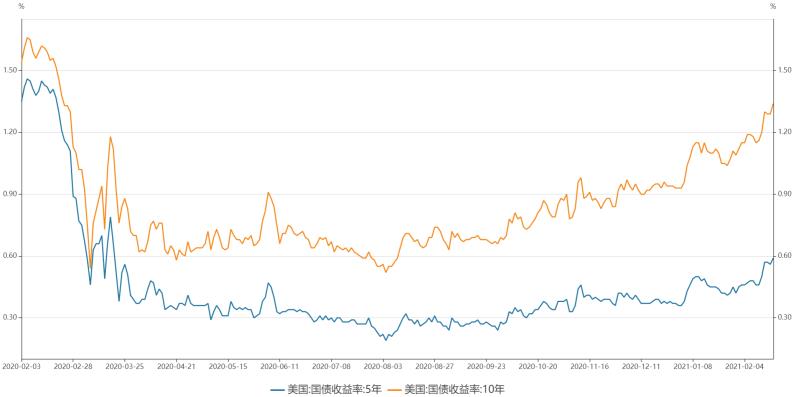Click the 2020-03-25 date axis label
The image size is (796, 397).
124,366
